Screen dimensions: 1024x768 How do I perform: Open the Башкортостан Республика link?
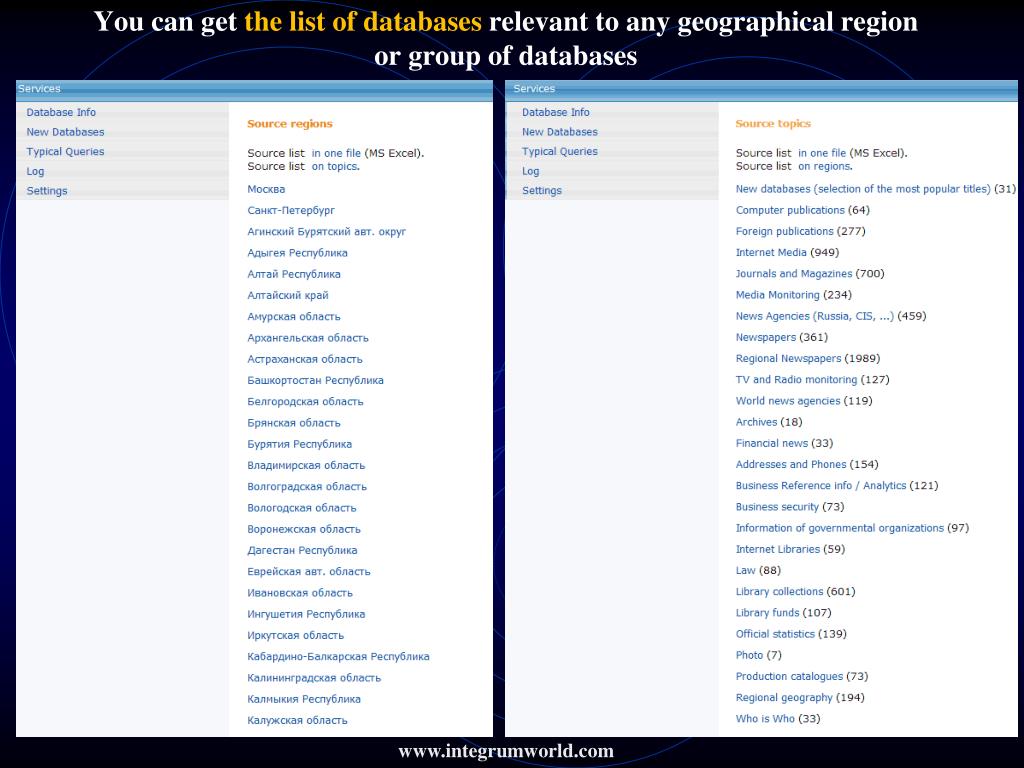point(315,380)
